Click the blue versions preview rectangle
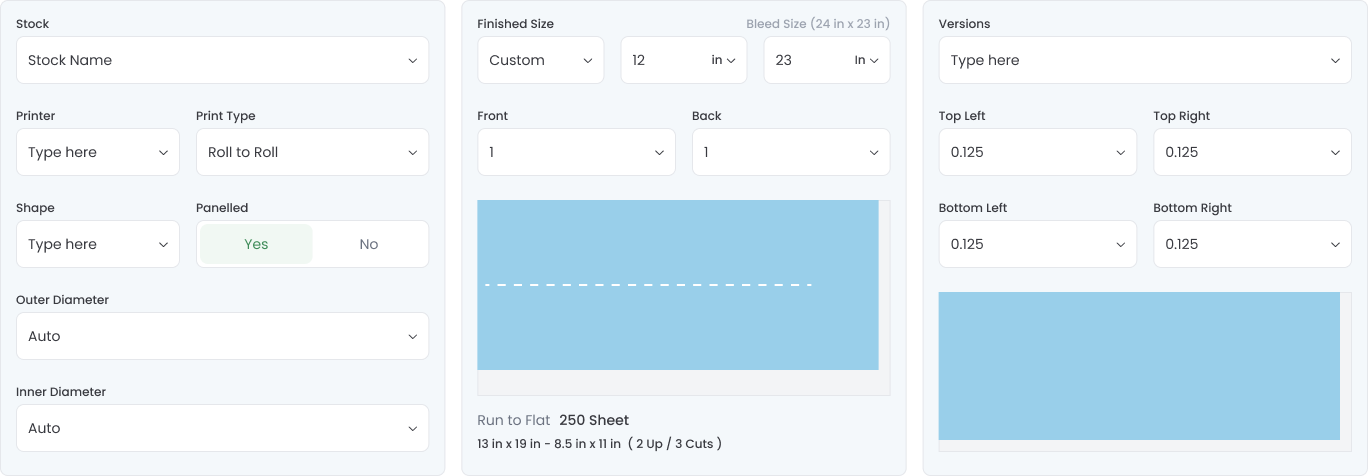This screenshot has height=476, width=1368. [1138, 366]
